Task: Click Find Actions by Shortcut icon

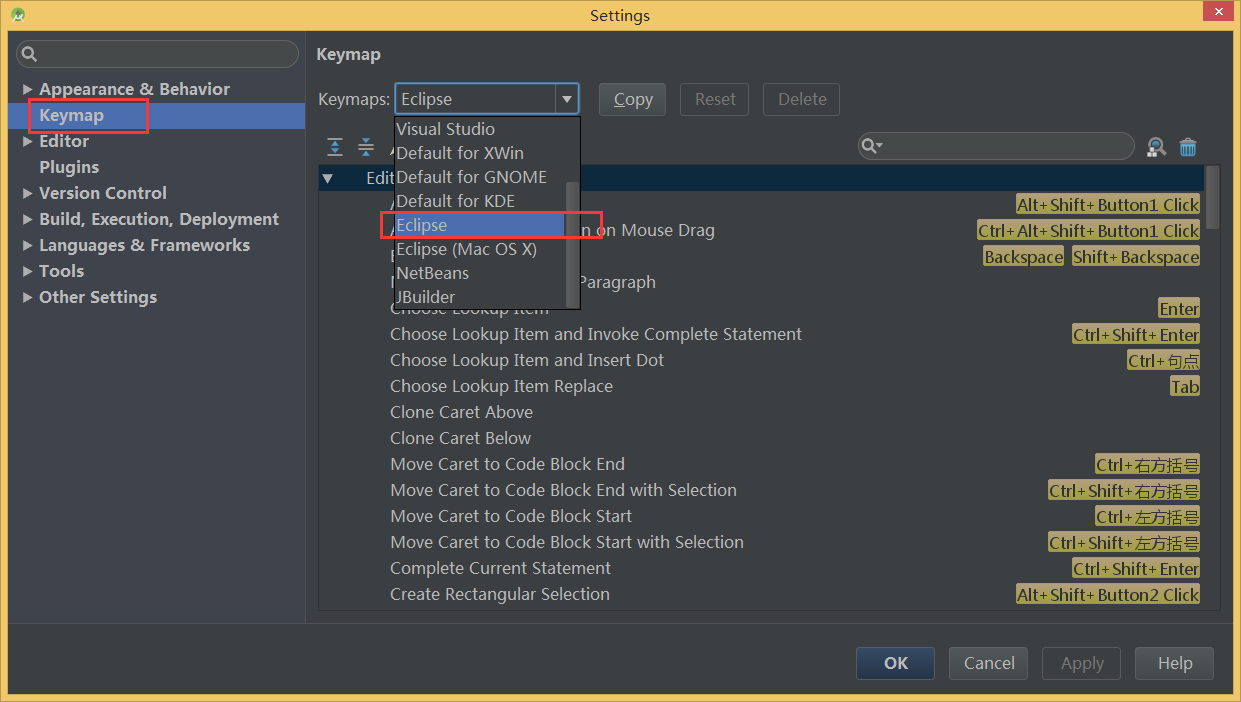Action: 1156,147
